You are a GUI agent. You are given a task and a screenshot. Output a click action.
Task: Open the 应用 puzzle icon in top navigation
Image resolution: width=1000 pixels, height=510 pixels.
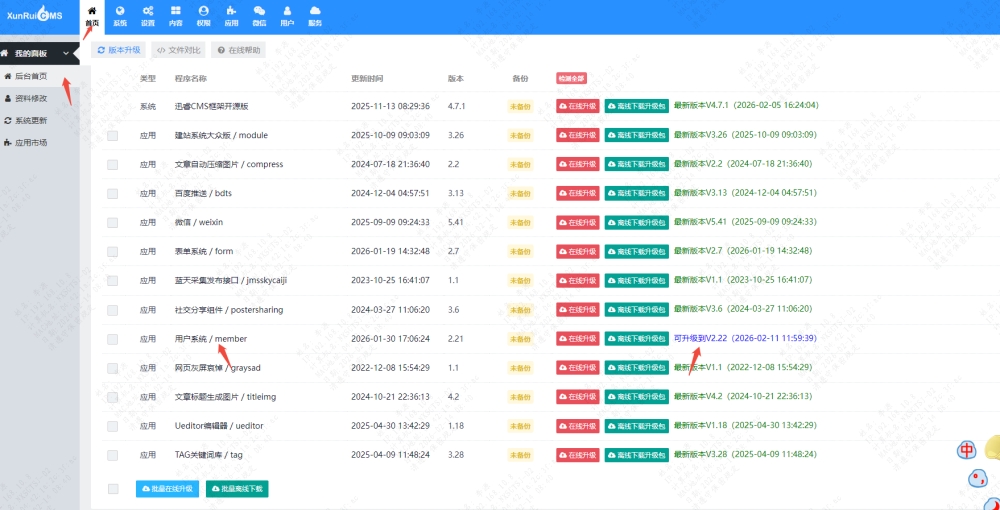(x=231, y=14)
